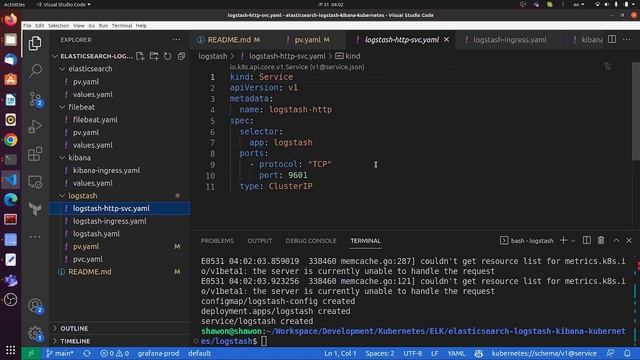Click grafana-prod Kubernetes context in status bar

158,353
